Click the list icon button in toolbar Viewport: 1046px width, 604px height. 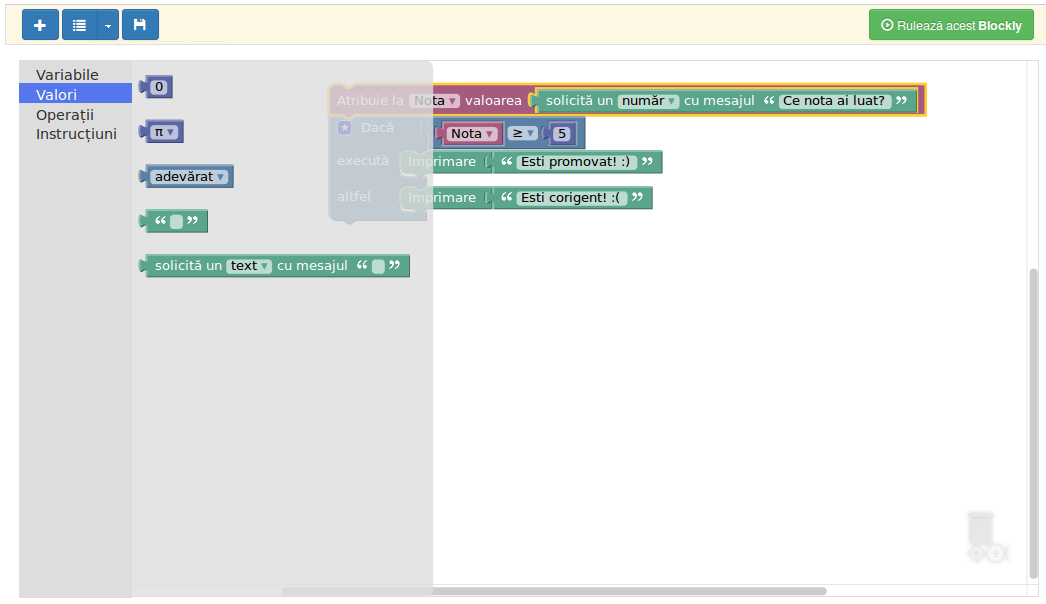click(80, 25)
